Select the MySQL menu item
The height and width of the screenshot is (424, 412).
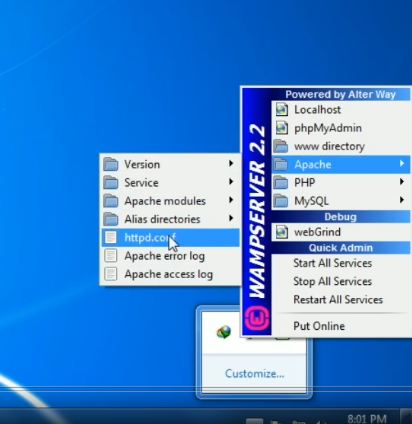(341, 201)
